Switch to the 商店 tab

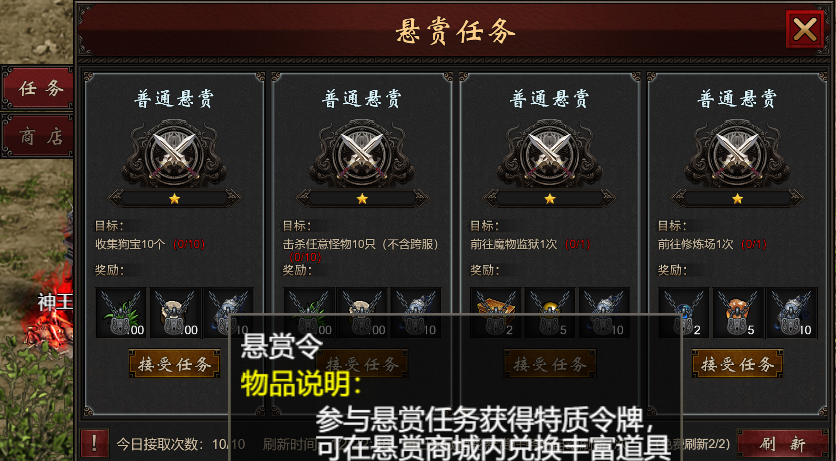click(38, 136)
